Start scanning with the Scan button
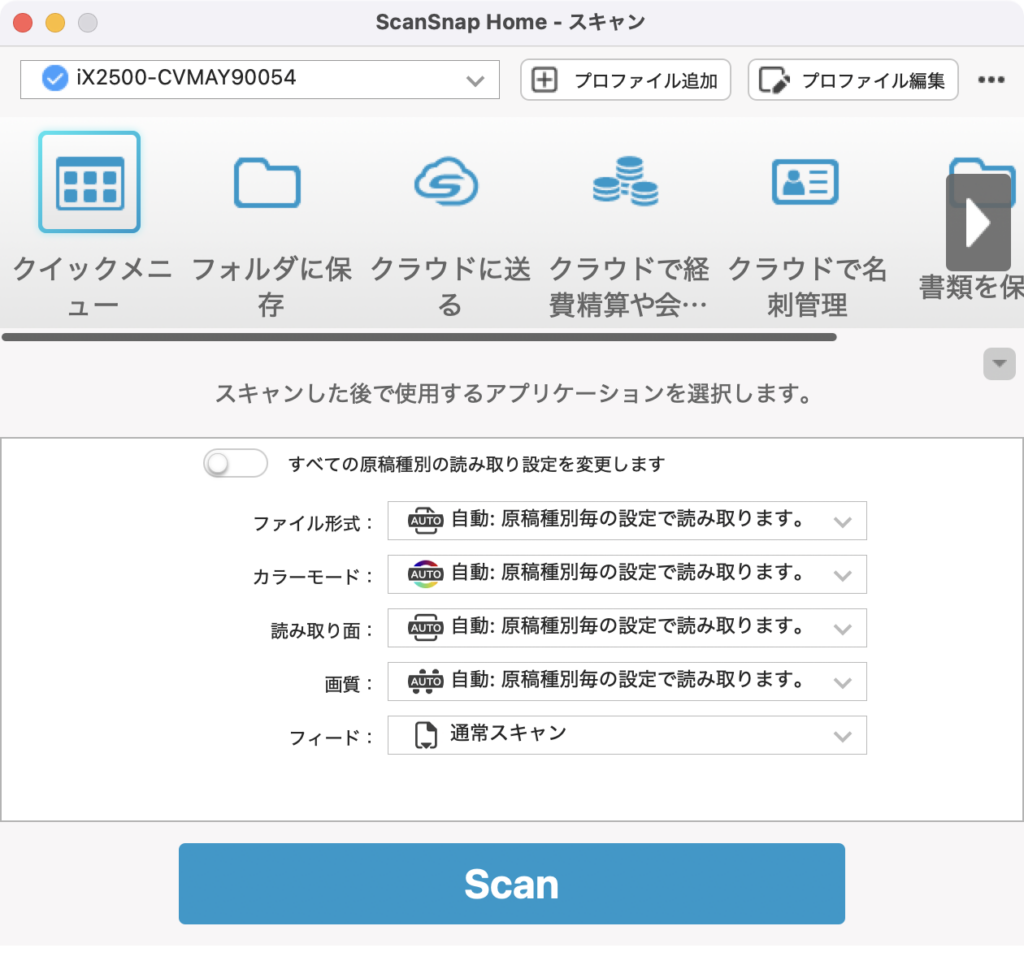 pos(512,883)
